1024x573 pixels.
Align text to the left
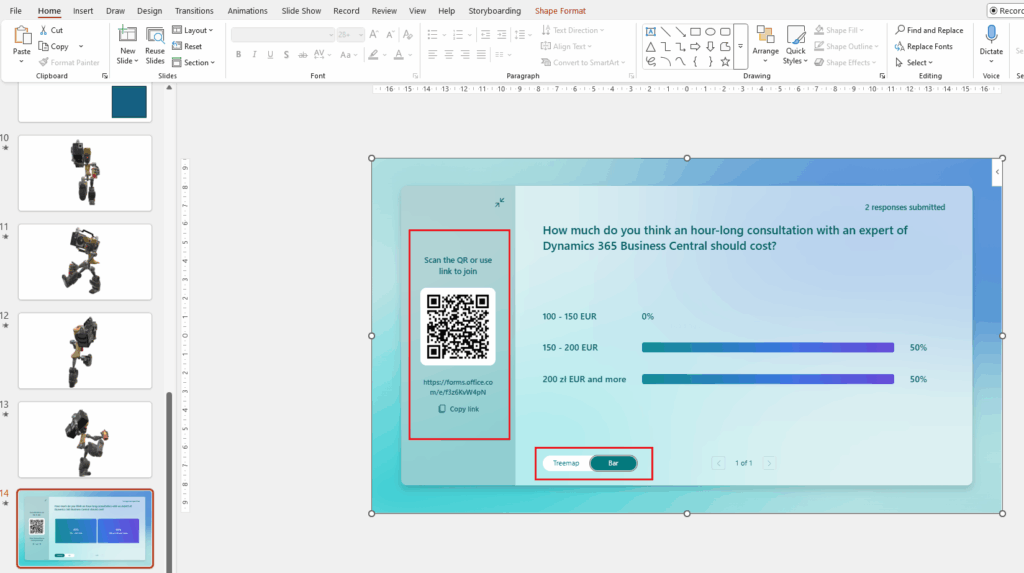[432, 55]
